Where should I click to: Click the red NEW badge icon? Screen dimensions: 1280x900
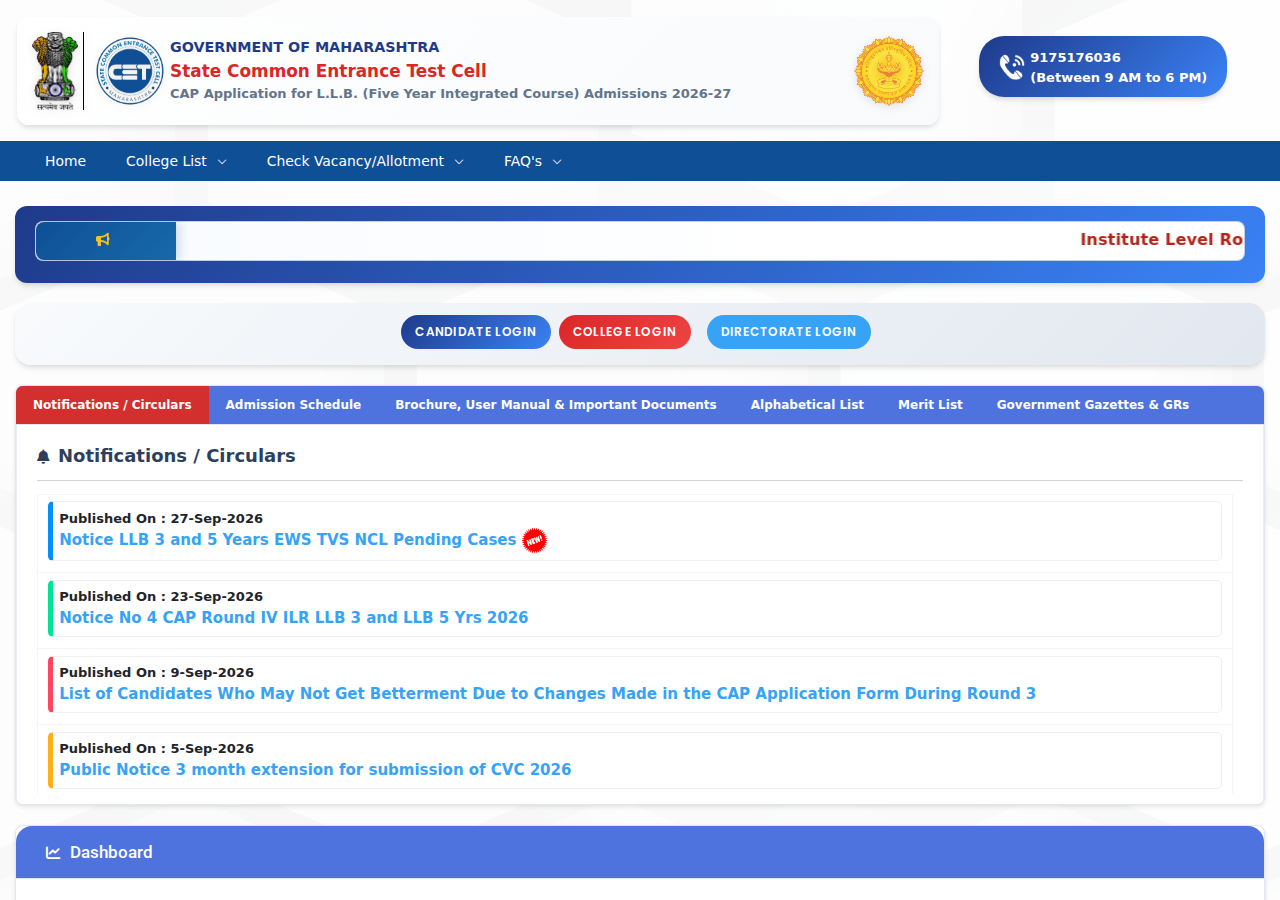click(x=535, y=540)
